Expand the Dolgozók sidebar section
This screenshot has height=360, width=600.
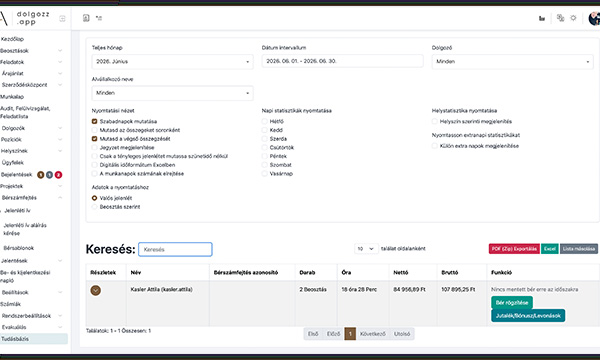pyautogui.click(x=60, y=128)
